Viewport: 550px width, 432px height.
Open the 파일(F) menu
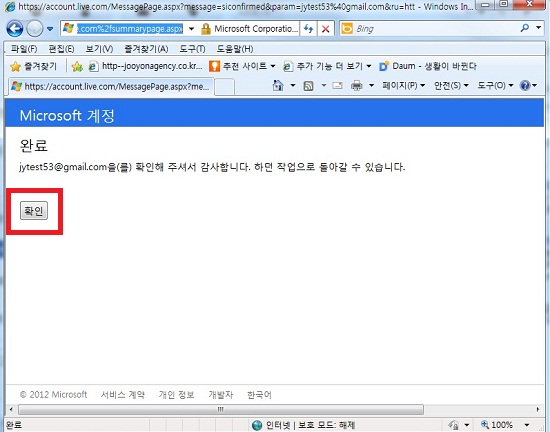tap(24, 49)
